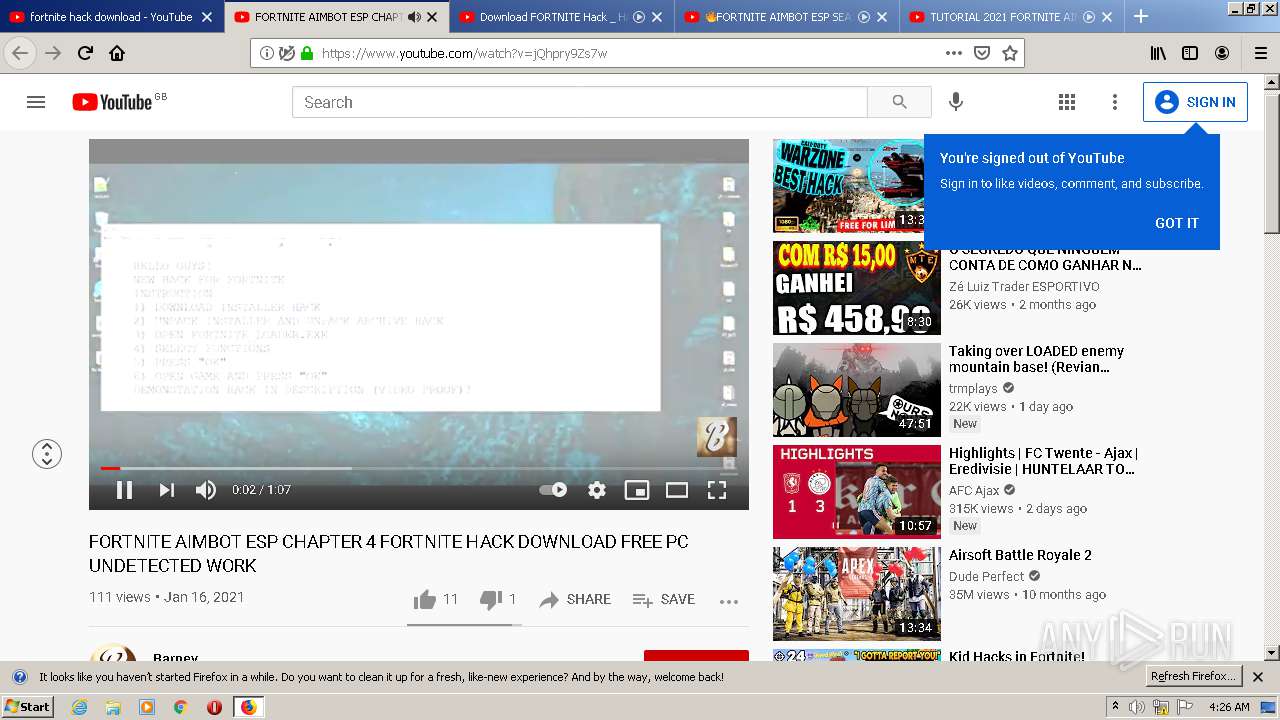Reload the page with the refresh icon
This screenshot has width=1280, height=720.
point(85,53)
